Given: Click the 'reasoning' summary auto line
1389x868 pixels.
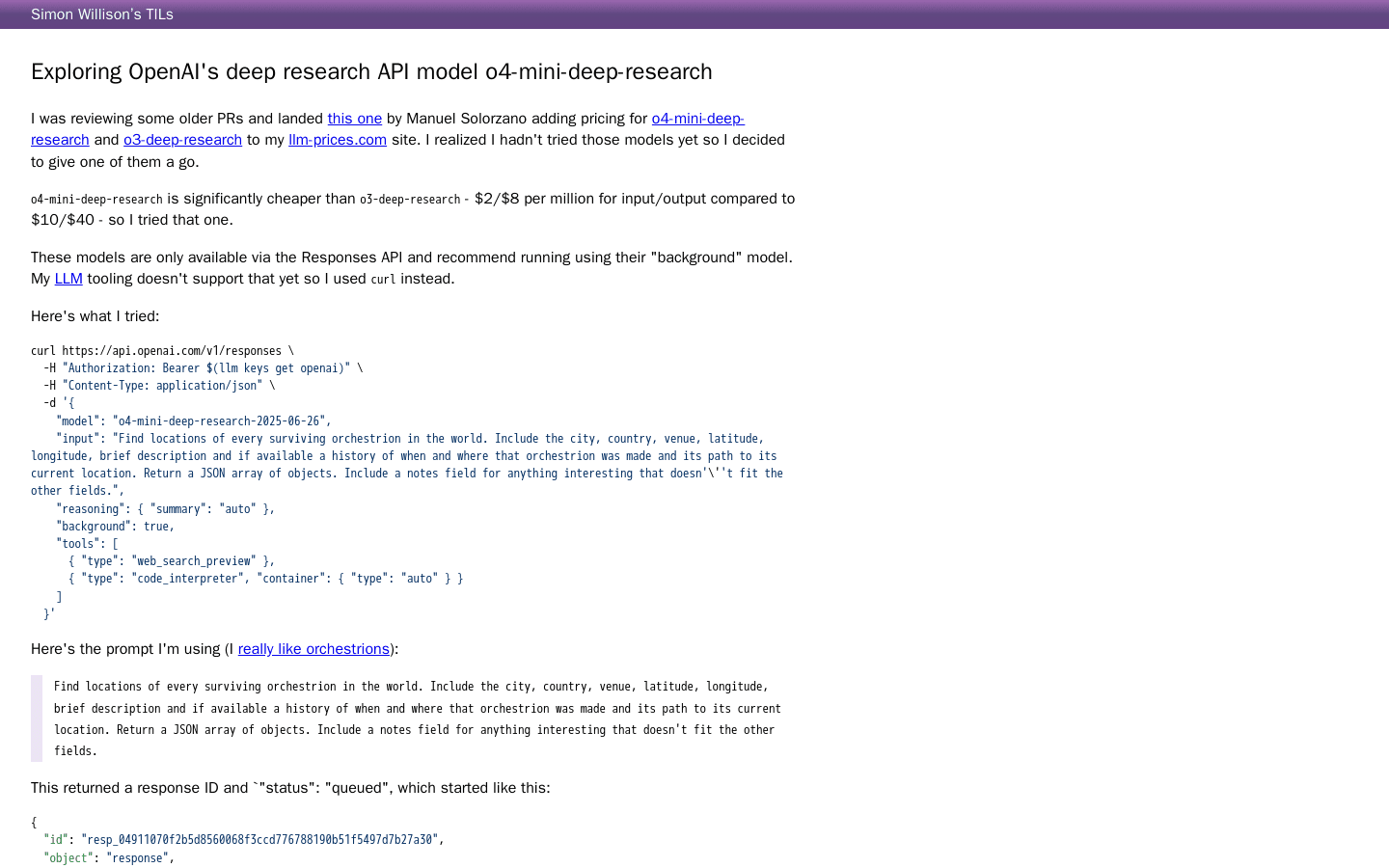Looking at the screenshot, I should [x=164, y=508].
